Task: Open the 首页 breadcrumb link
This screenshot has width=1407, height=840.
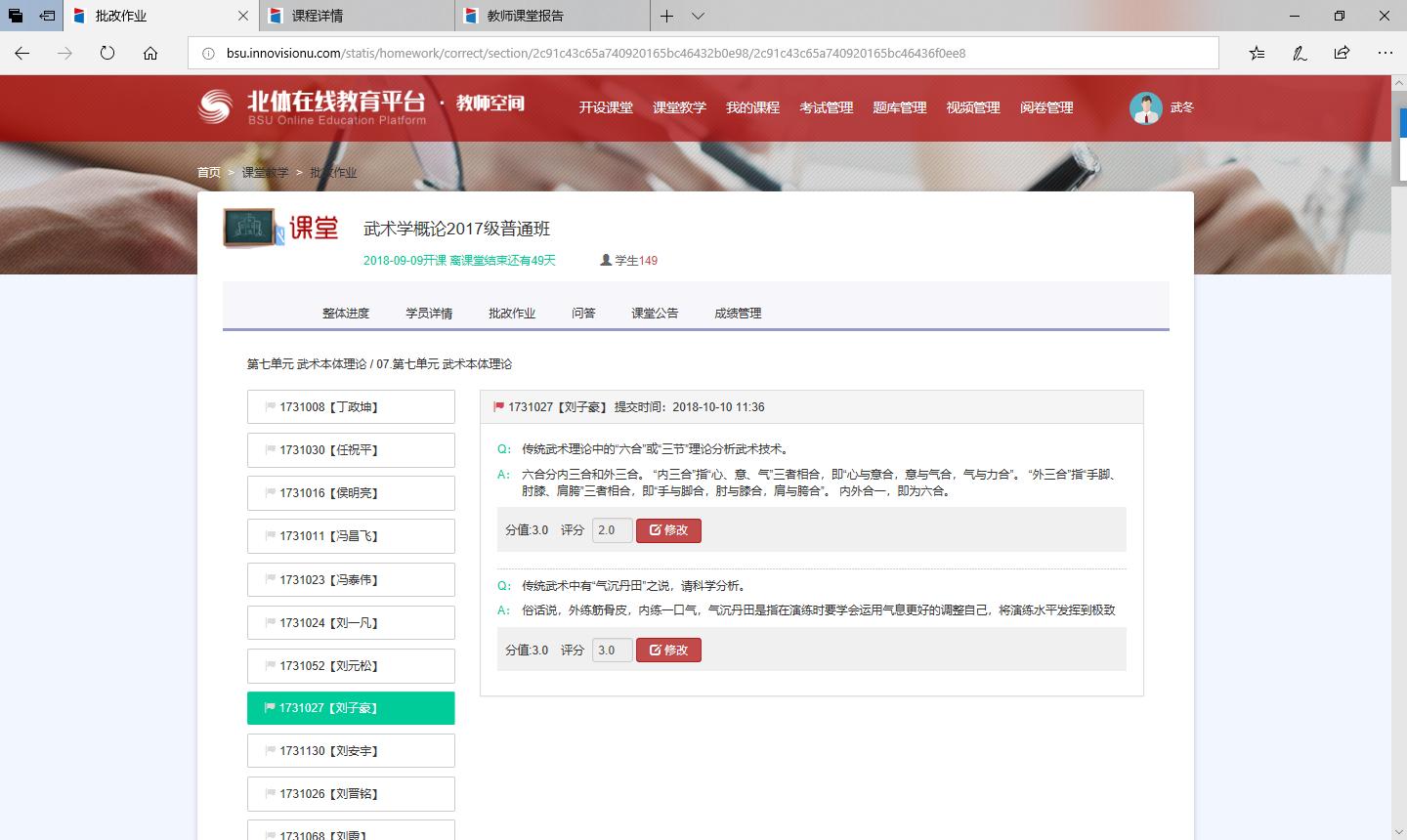Action: [x=208, y=172]
